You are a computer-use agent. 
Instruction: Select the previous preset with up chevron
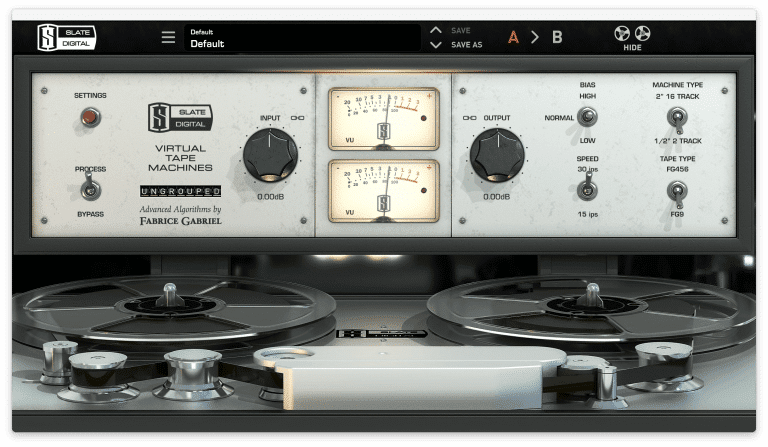click(435, 30)
